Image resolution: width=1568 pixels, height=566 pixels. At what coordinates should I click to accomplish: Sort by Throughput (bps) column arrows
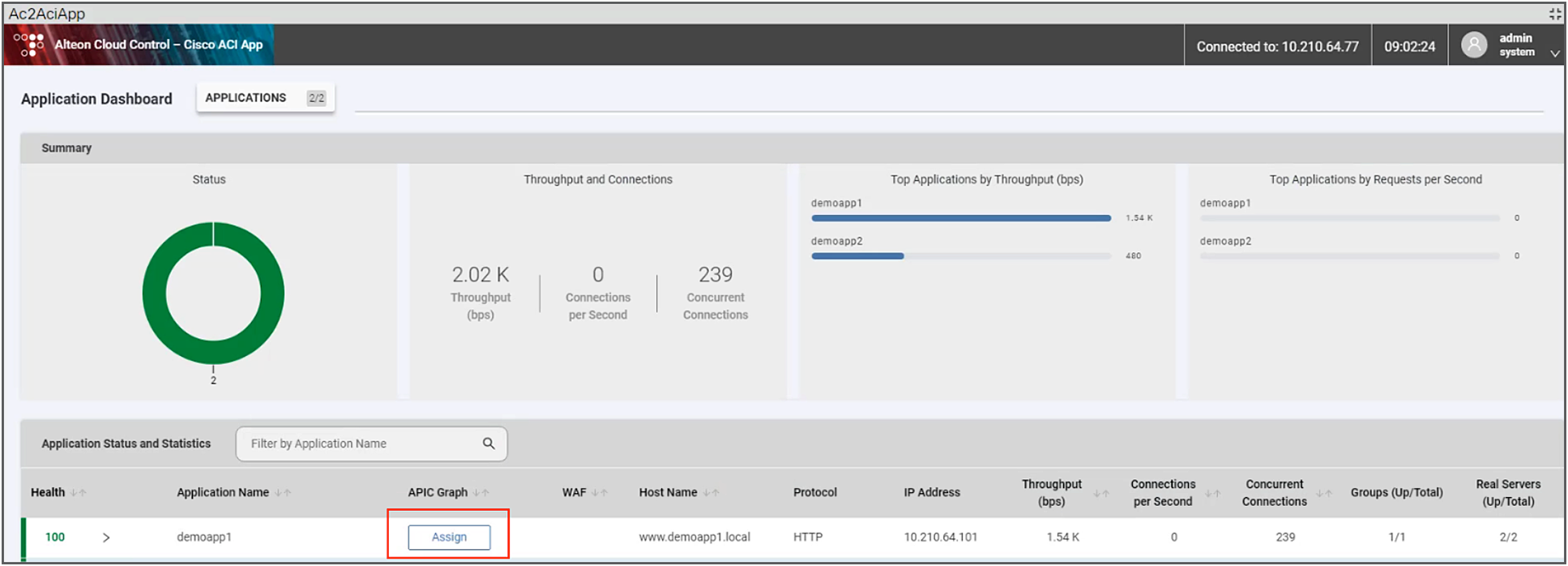tap(1102, 493)
